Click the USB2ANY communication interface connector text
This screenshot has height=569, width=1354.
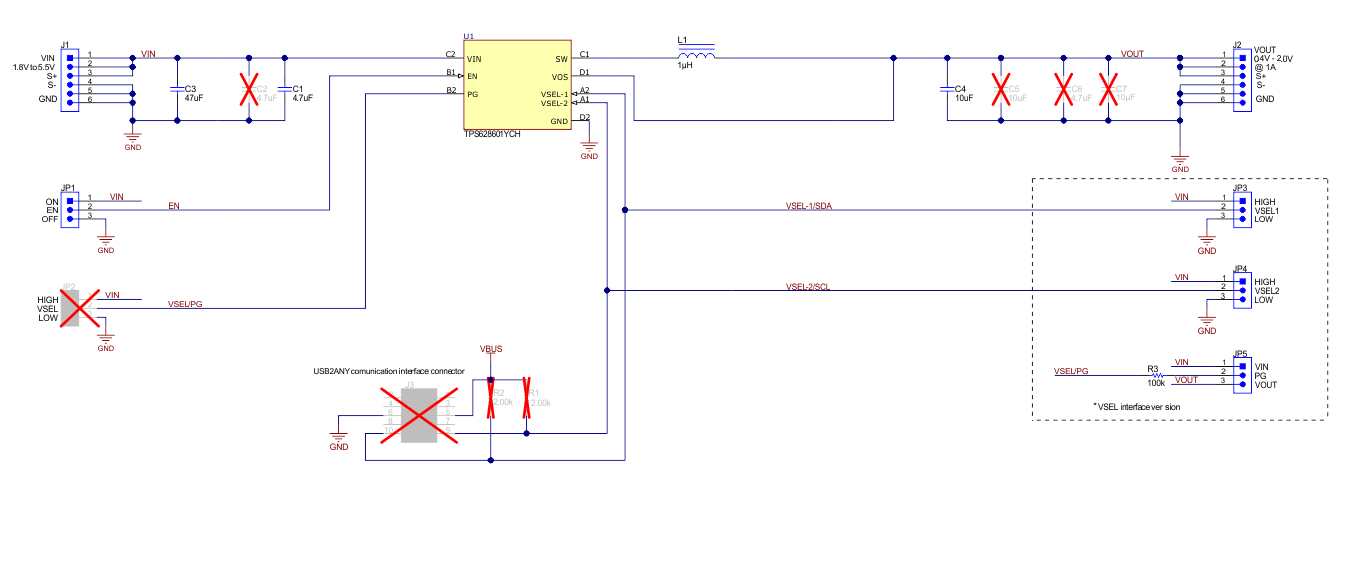(x=389, y=370)
